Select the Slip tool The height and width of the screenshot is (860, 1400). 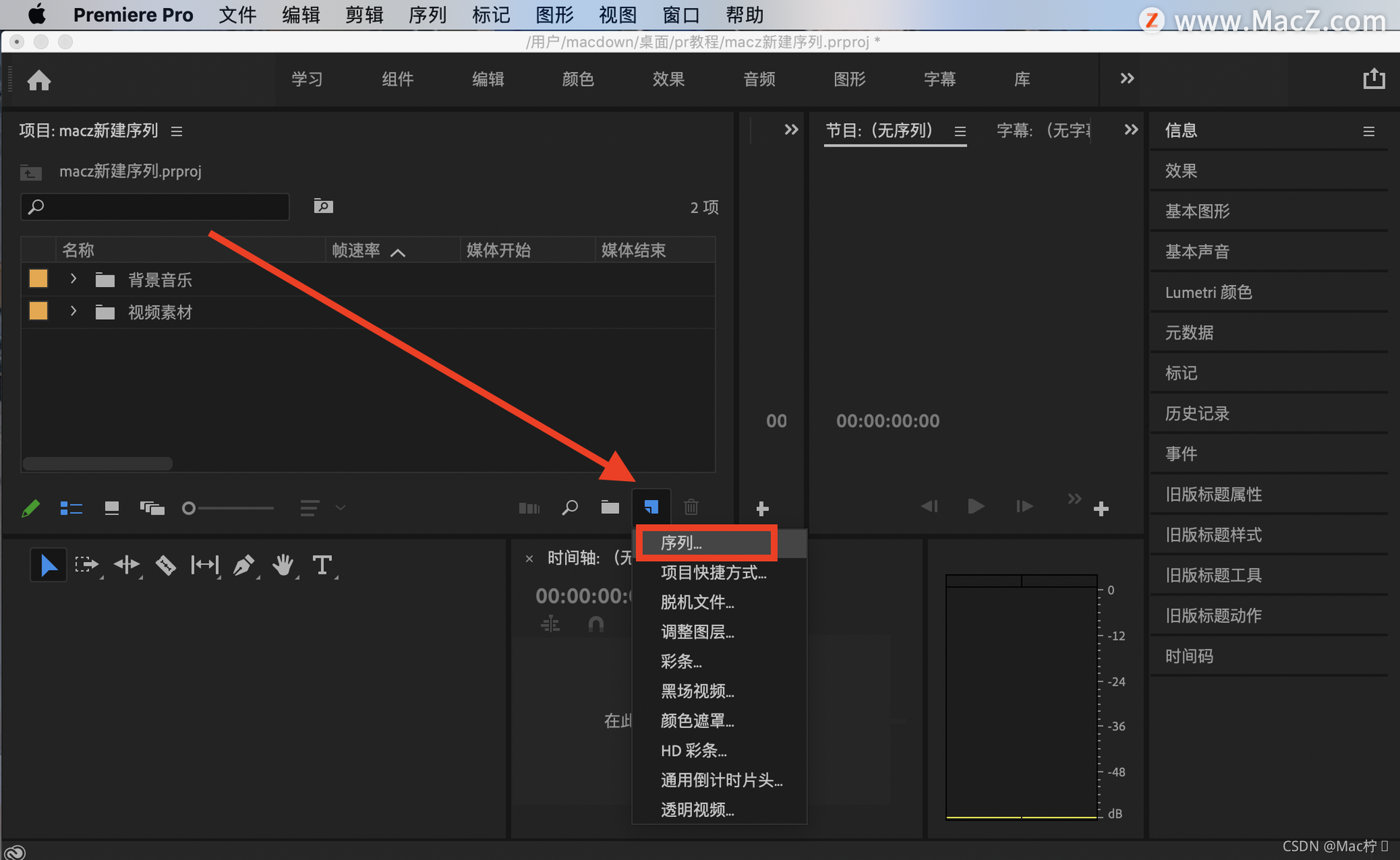pos(205,565)
